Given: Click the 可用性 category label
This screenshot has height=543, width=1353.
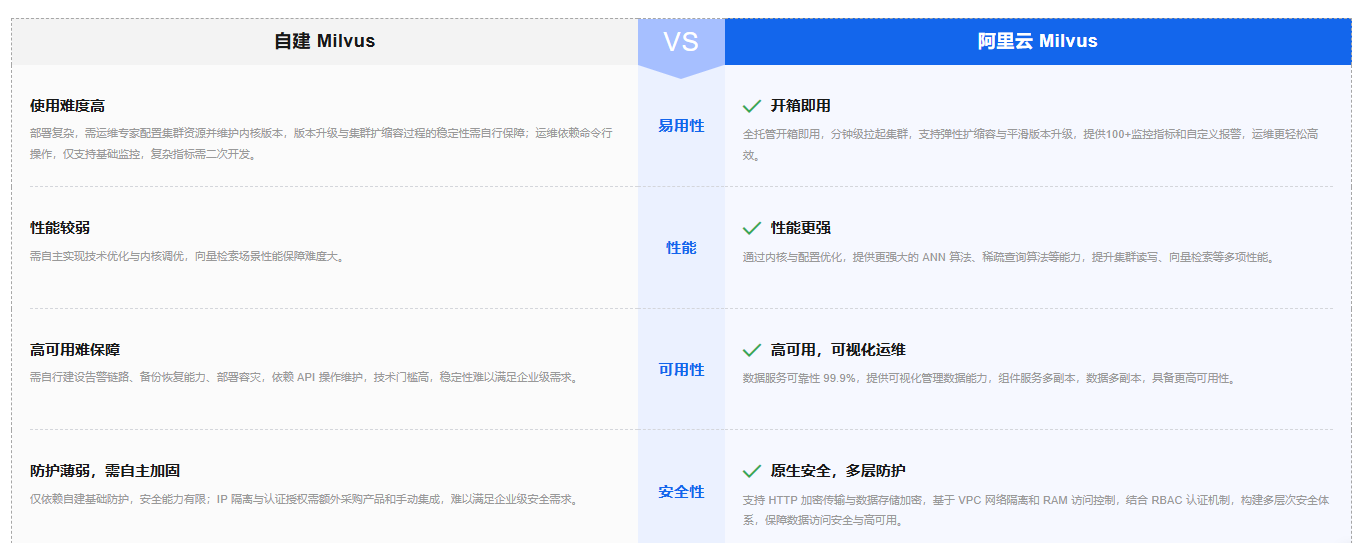Looking at the screenshot, I should coord(681,370).
